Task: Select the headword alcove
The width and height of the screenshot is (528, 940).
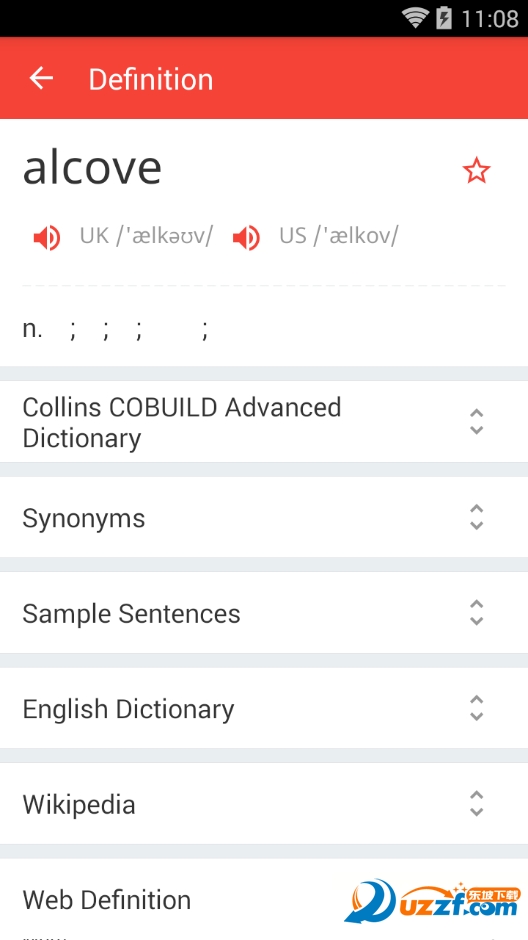Action: [92, 167]
